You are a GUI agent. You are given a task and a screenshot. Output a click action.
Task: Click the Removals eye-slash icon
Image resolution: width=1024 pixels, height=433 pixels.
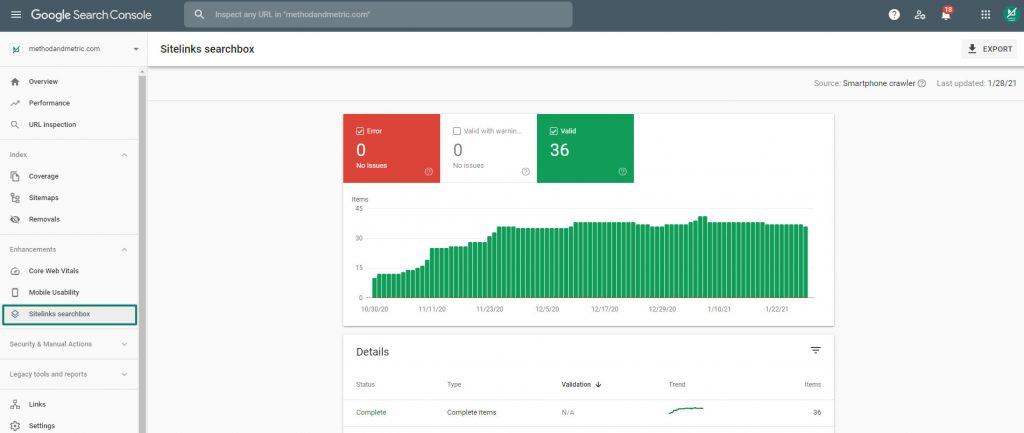15,219
